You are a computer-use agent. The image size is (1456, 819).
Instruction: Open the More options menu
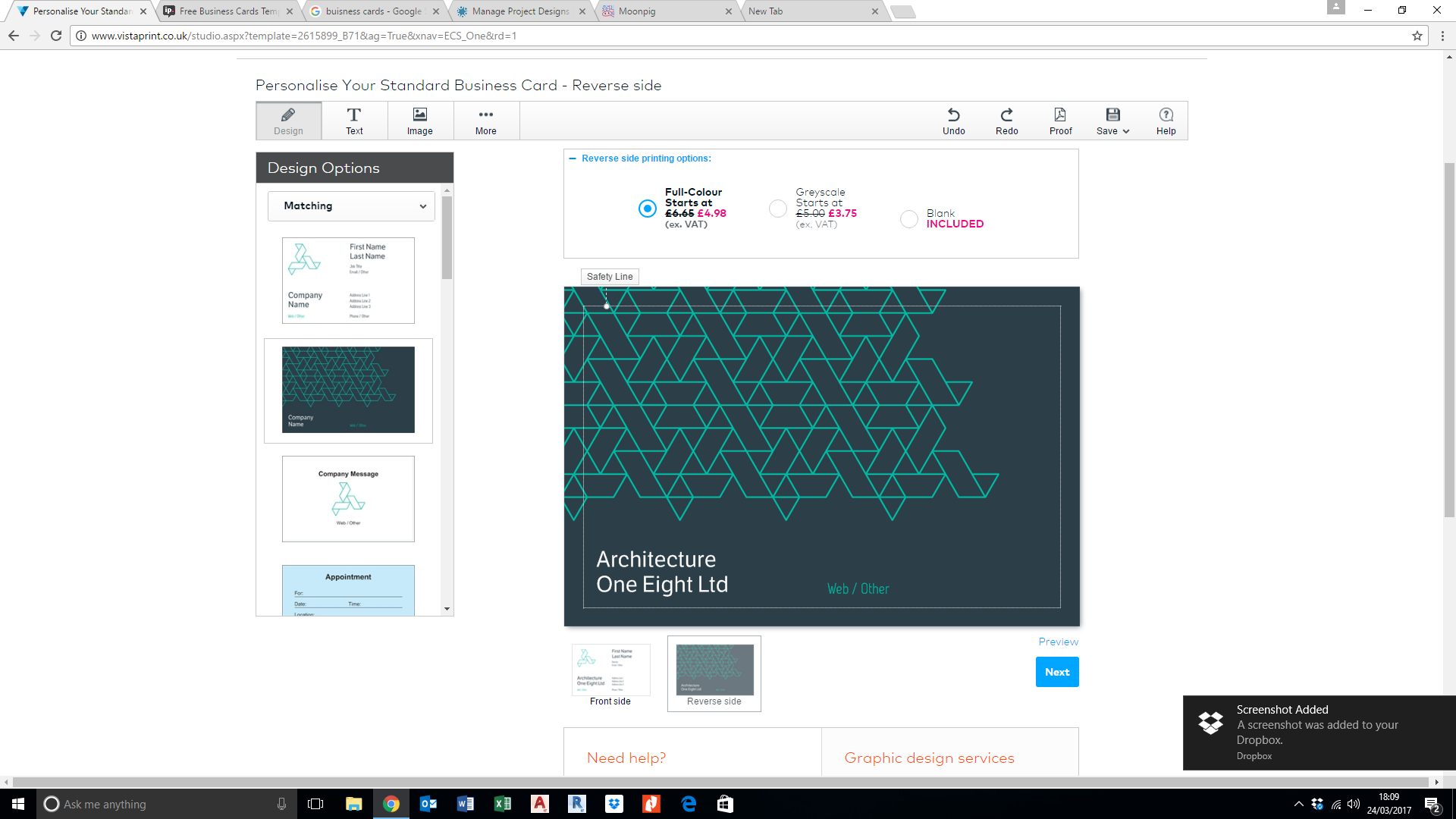(485, 115)
